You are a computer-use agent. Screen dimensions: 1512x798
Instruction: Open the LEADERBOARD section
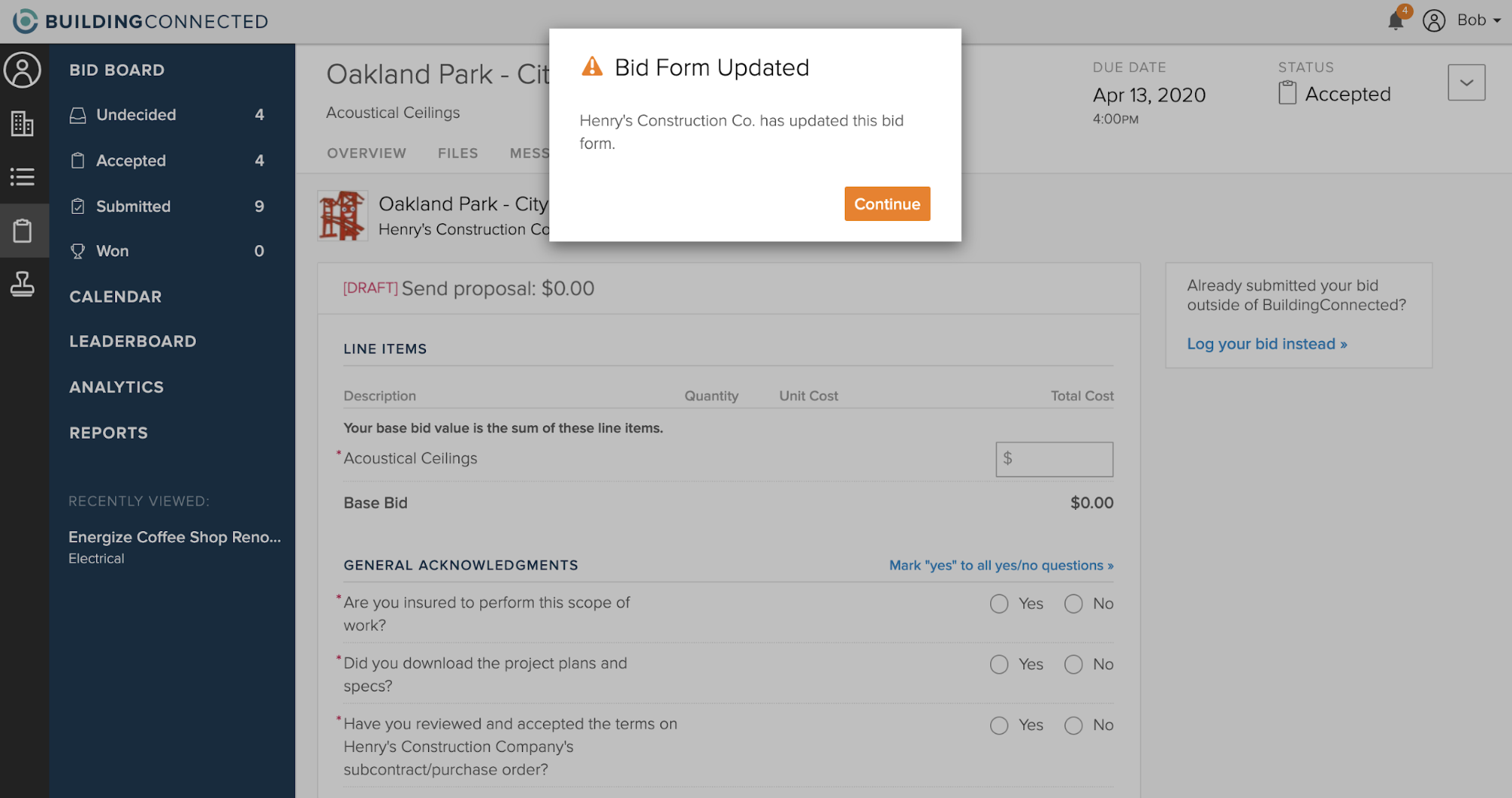(133, 341)
